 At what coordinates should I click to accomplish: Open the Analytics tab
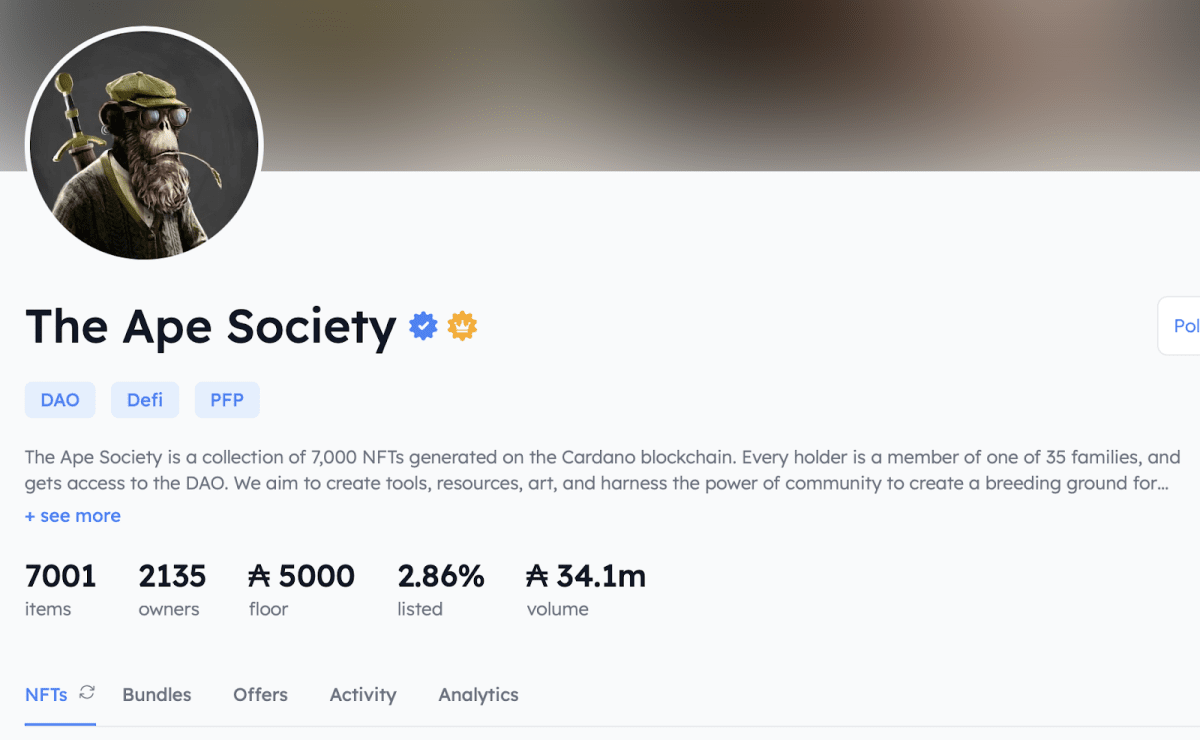pyautogui.click(x=478, y=694)
